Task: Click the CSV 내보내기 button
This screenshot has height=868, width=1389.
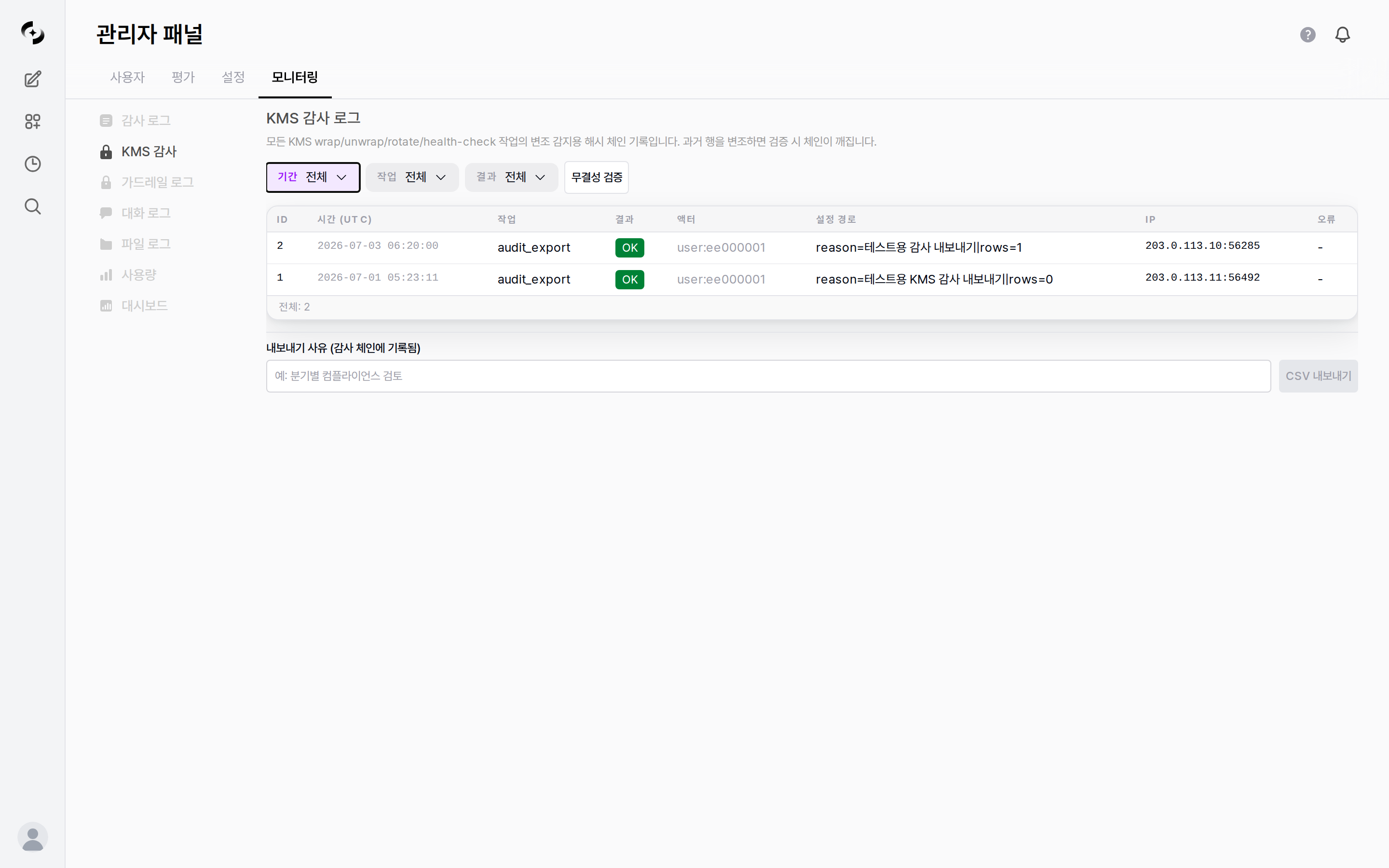Action: pyautogui.click(x=1318, y=376)
